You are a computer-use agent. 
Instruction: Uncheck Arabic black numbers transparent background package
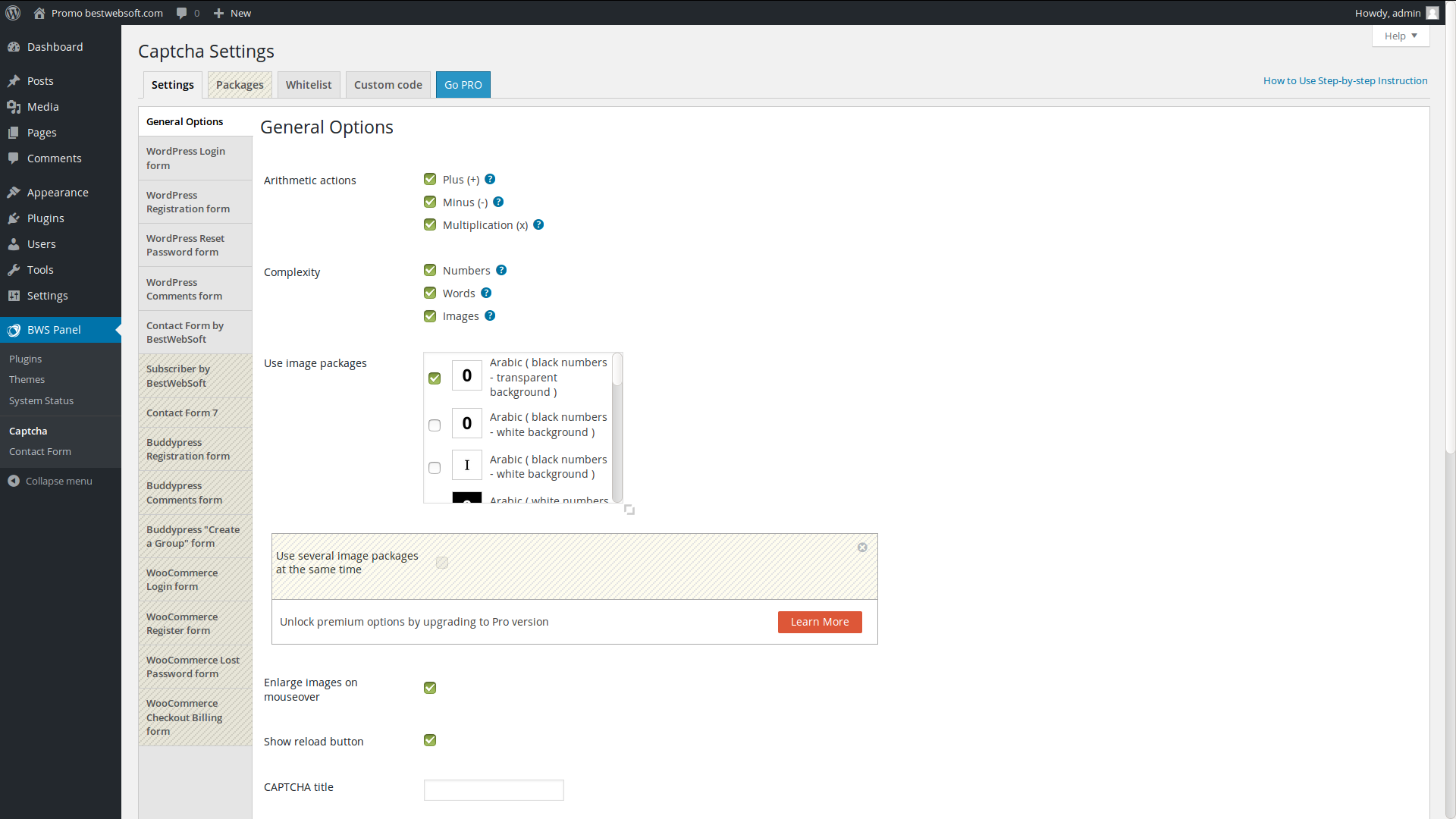(x=435, y=378)
